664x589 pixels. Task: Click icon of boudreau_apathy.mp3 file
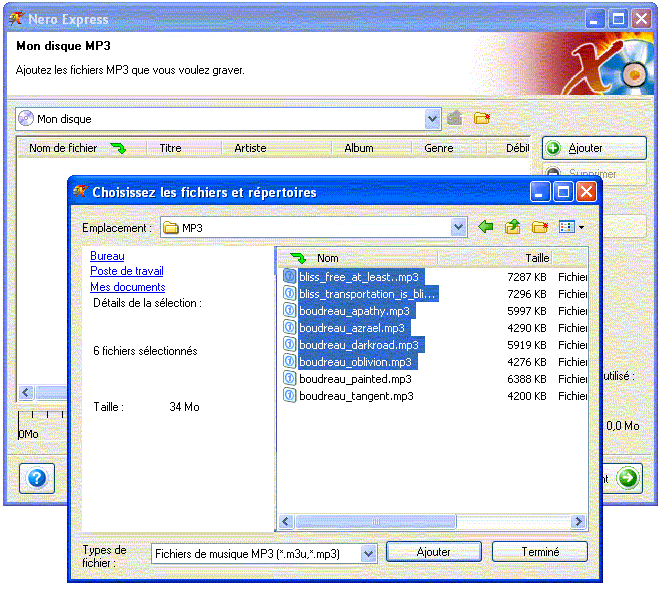tap(289, 310)
